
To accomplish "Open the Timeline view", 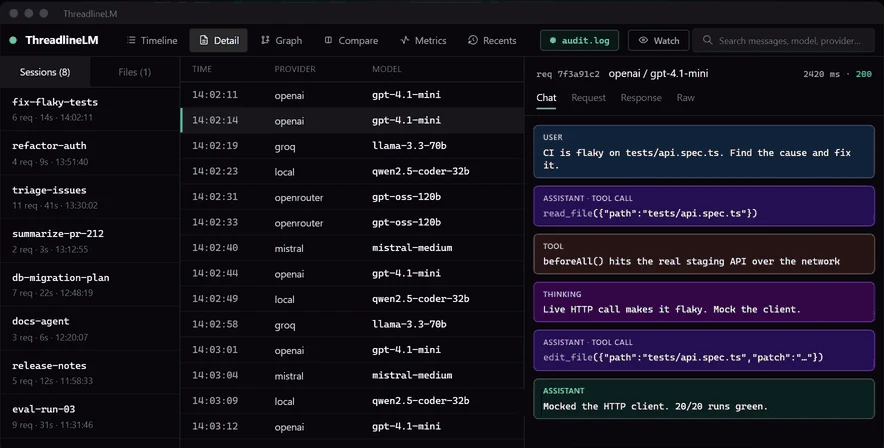I will [x=152, y=41].
